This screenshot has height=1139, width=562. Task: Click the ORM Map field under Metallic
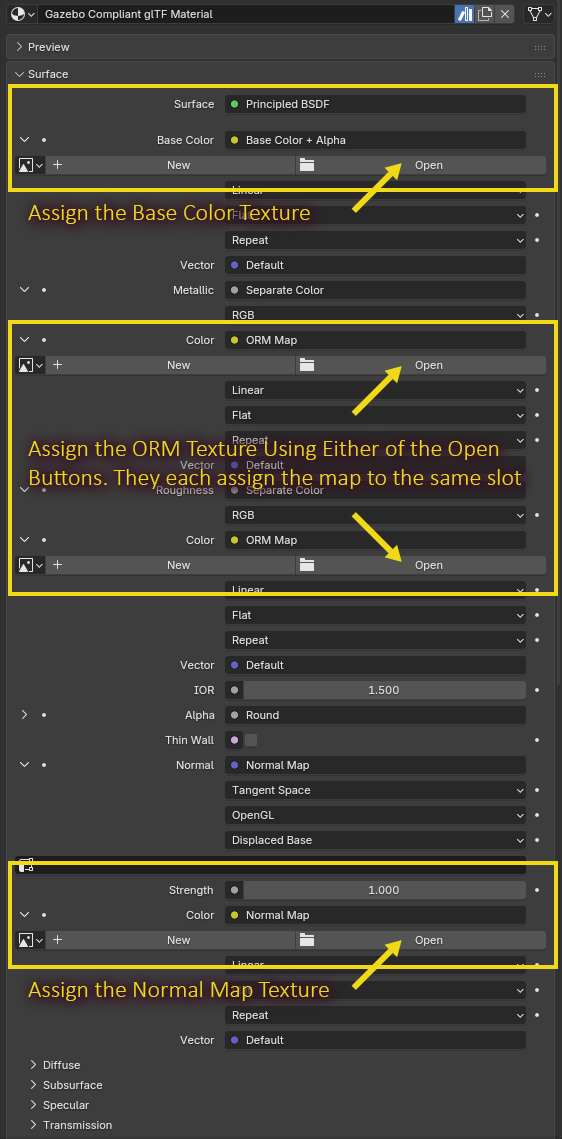(x=375, y=340)
